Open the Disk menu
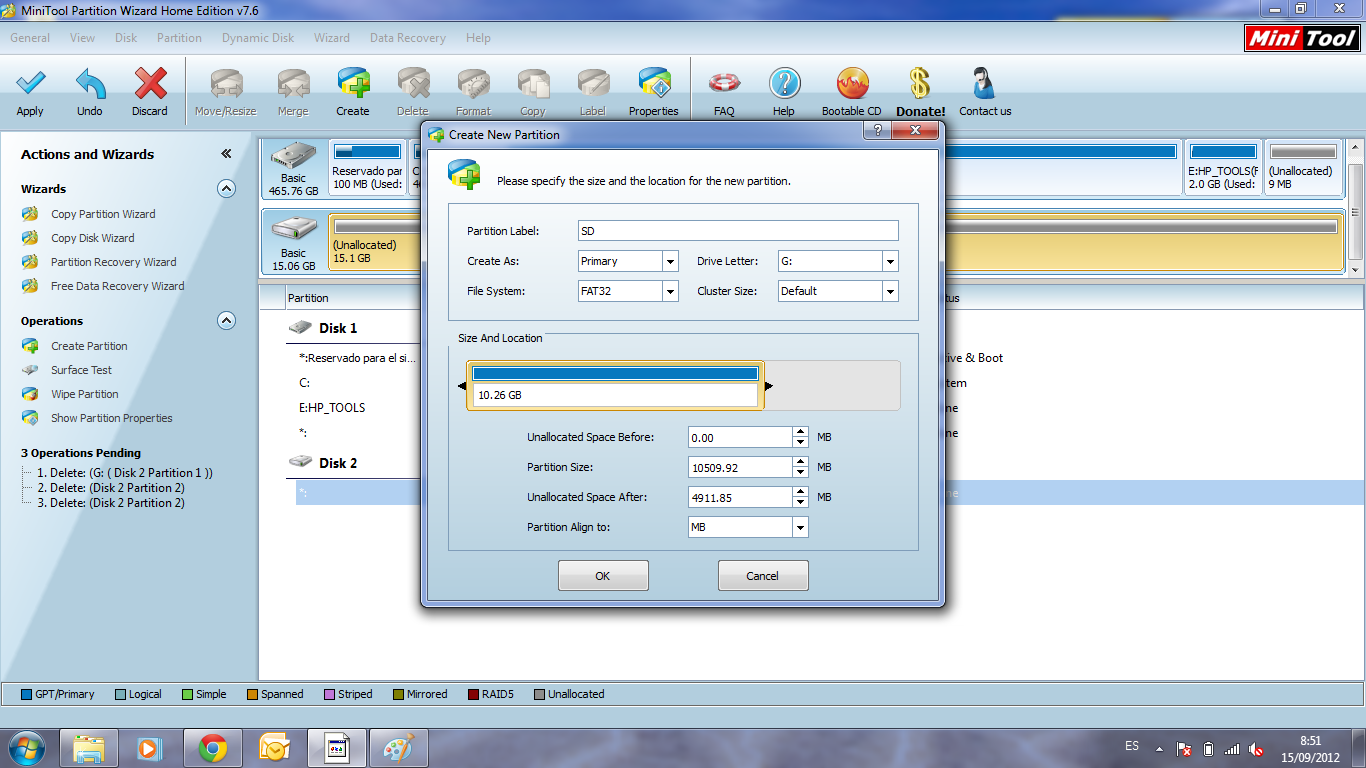Viewport: 1366px width, 768px height. pos(126,38)
